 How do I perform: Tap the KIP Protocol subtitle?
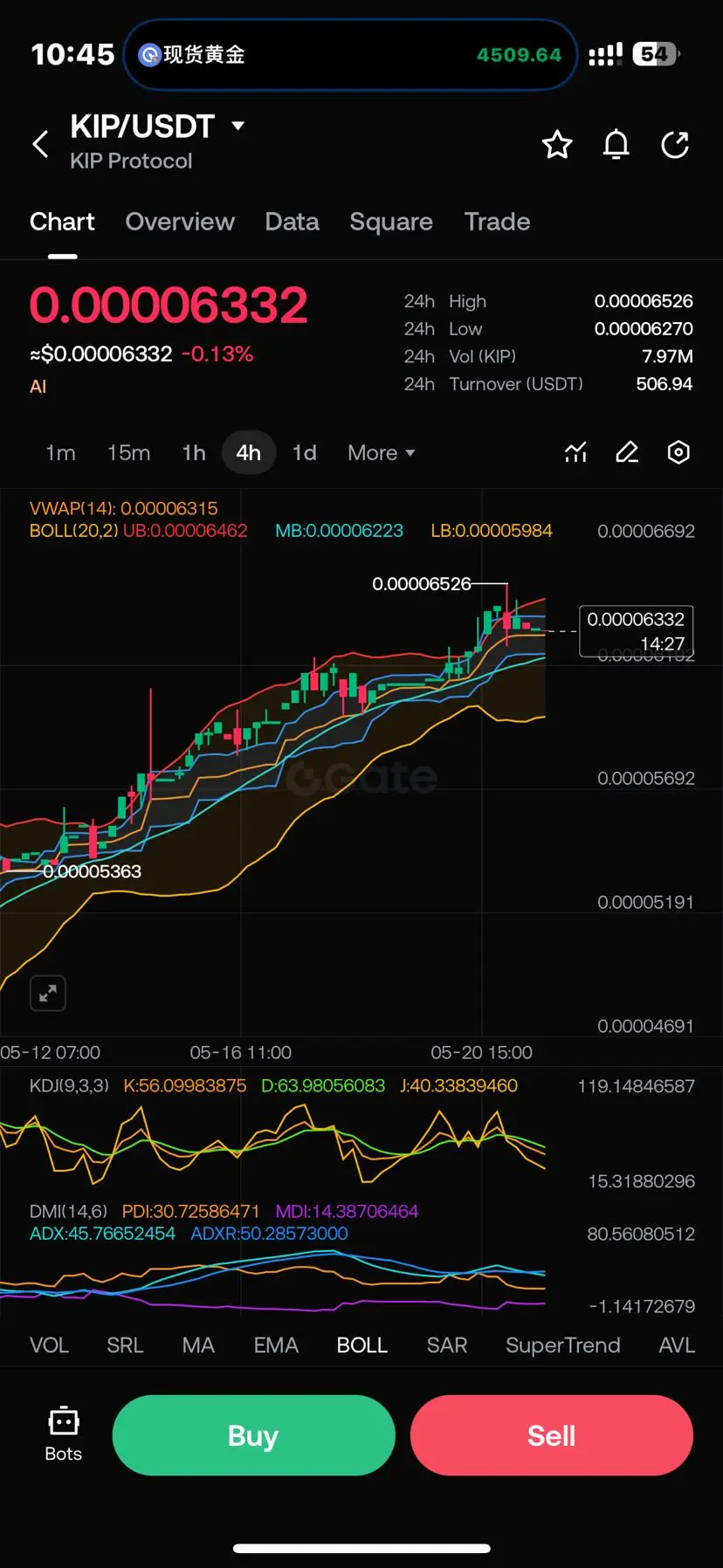pos(131,162)
